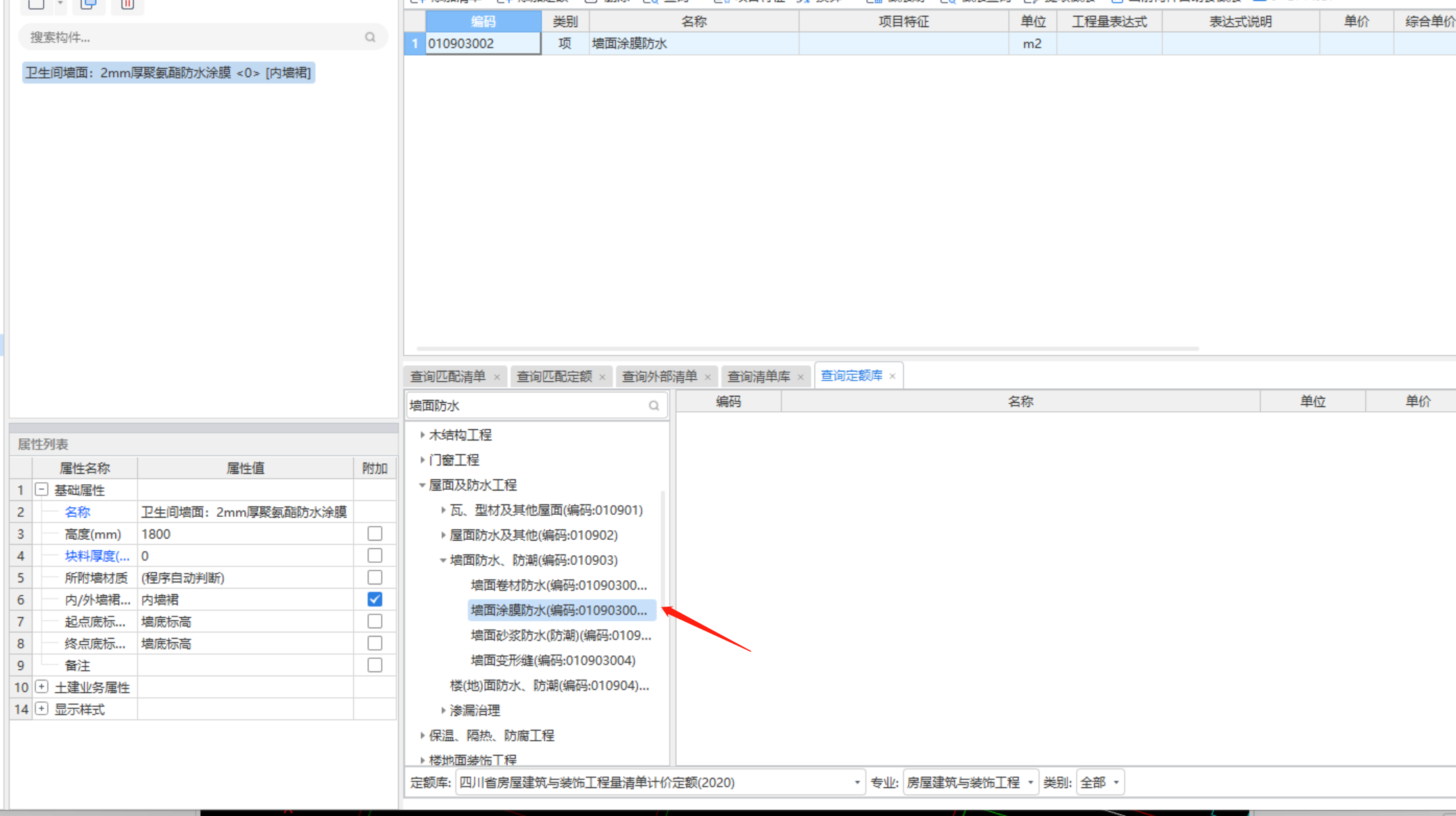The image size is (1456, 816).
Task: Expand 瓦、型材及其他屋面(编码:010901) node
Action: tap(443, 510)
